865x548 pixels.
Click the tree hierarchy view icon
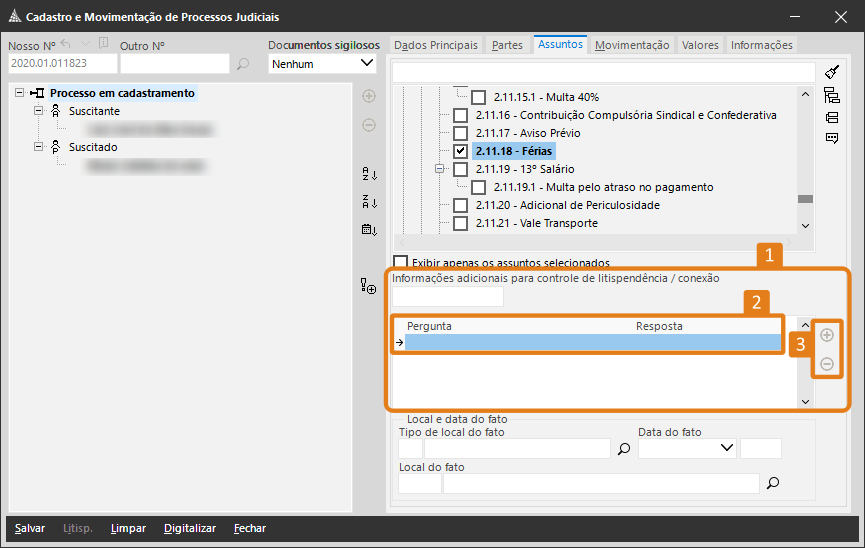coord(831,95)
